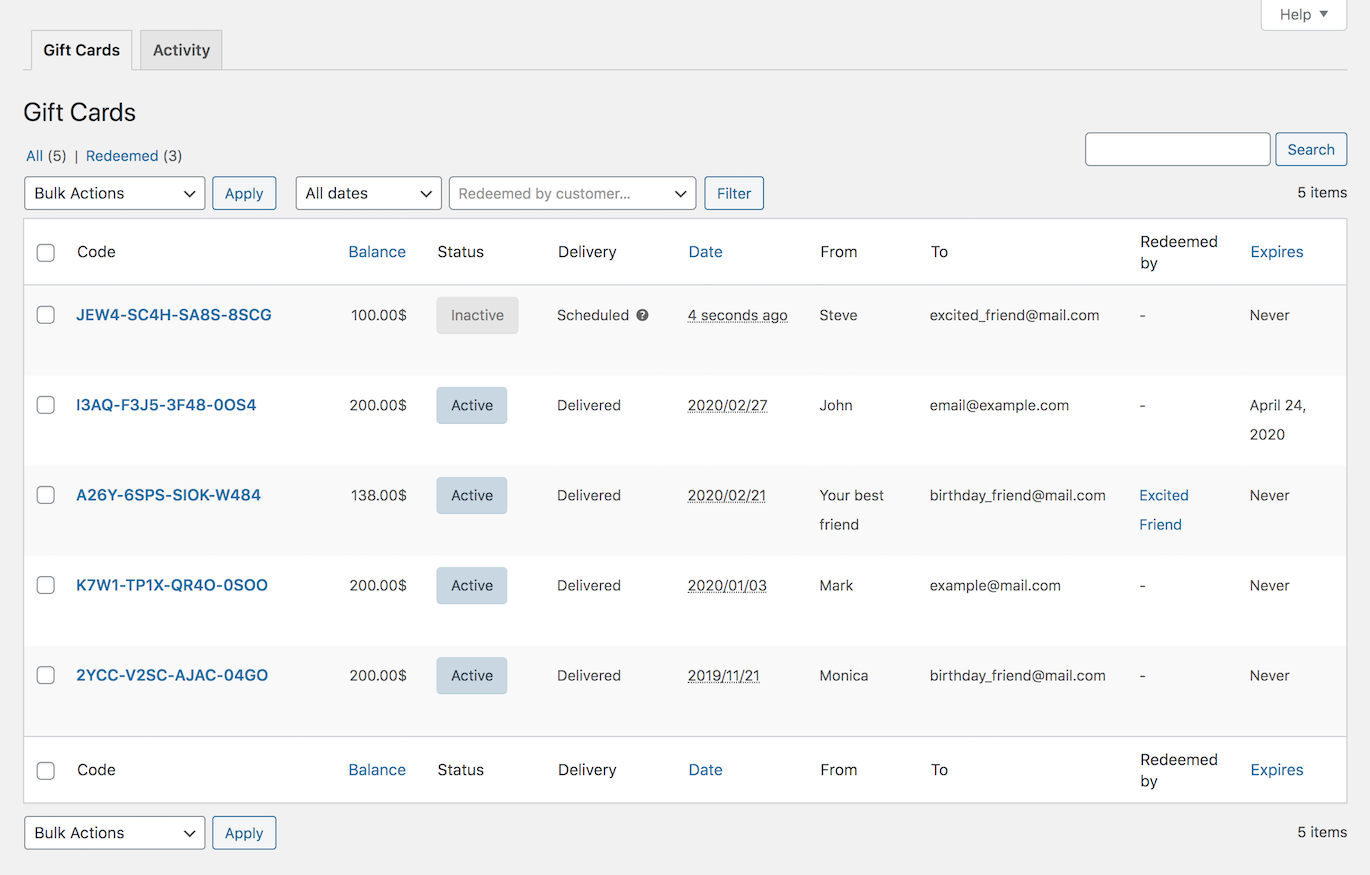This screenshot has height=875, width=1370.
Task: Sort by Expires in the table footer
Action: (1277, 770)
